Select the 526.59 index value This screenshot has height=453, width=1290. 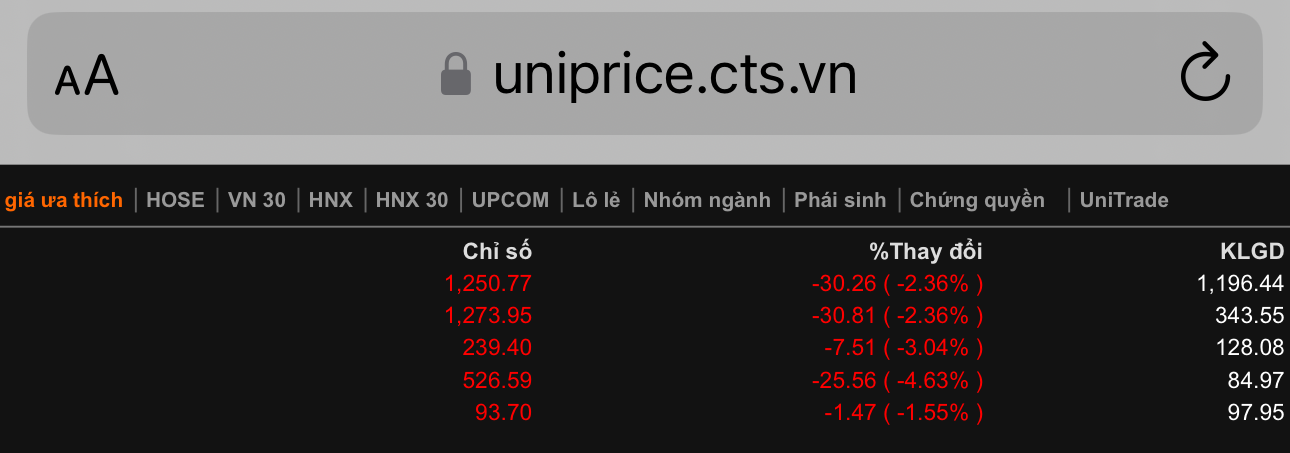click(497, 380)
